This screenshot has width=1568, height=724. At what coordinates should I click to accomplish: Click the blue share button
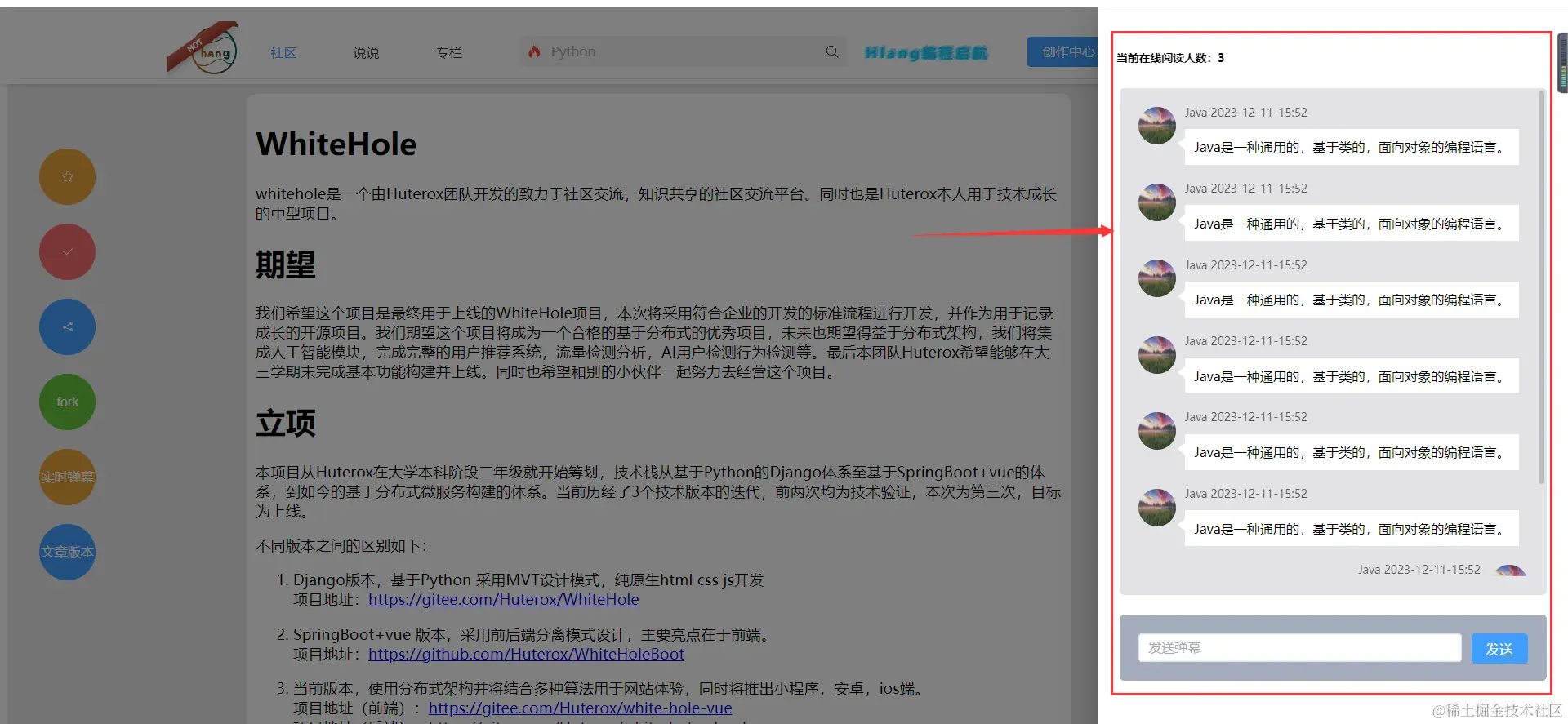pyautogui.click(x=67, y=326)
